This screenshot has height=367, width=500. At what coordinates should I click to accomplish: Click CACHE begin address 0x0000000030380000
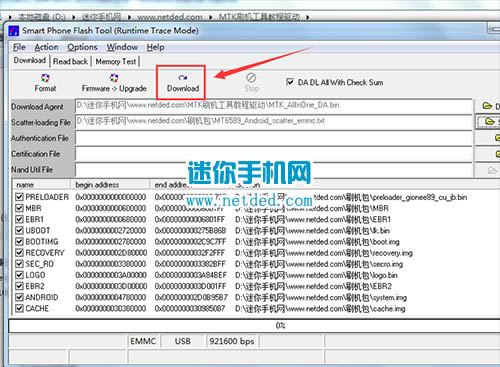pos(111,309)
